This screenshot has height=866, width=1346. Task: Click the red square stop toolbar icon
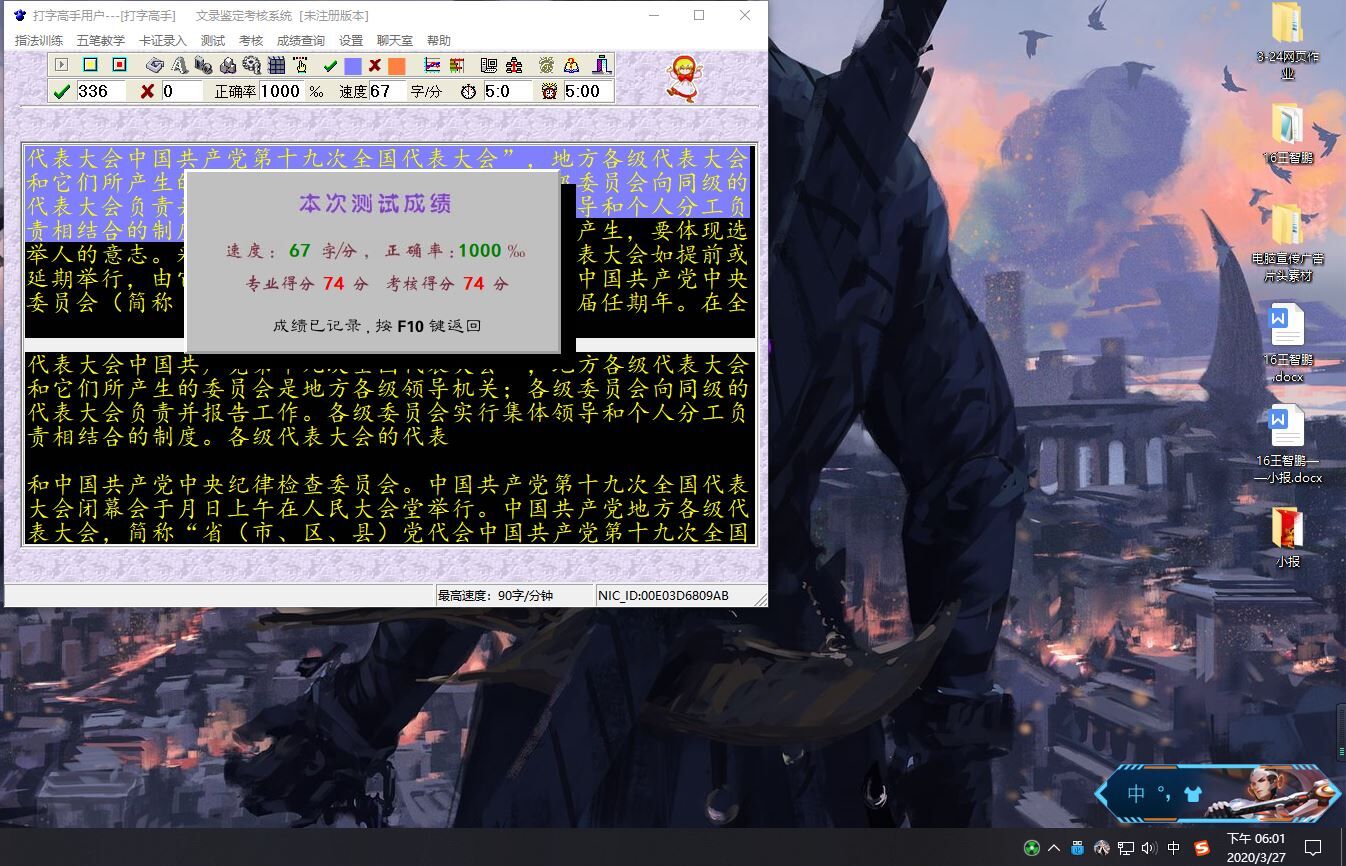pos(119,65)
